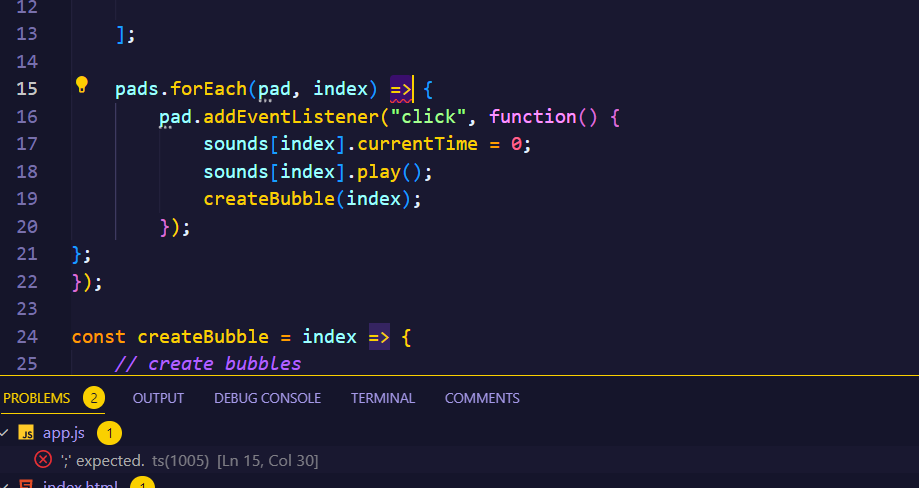Open the Problems tab
Viewport: 919px width, 488px height.
pos(37,398)
